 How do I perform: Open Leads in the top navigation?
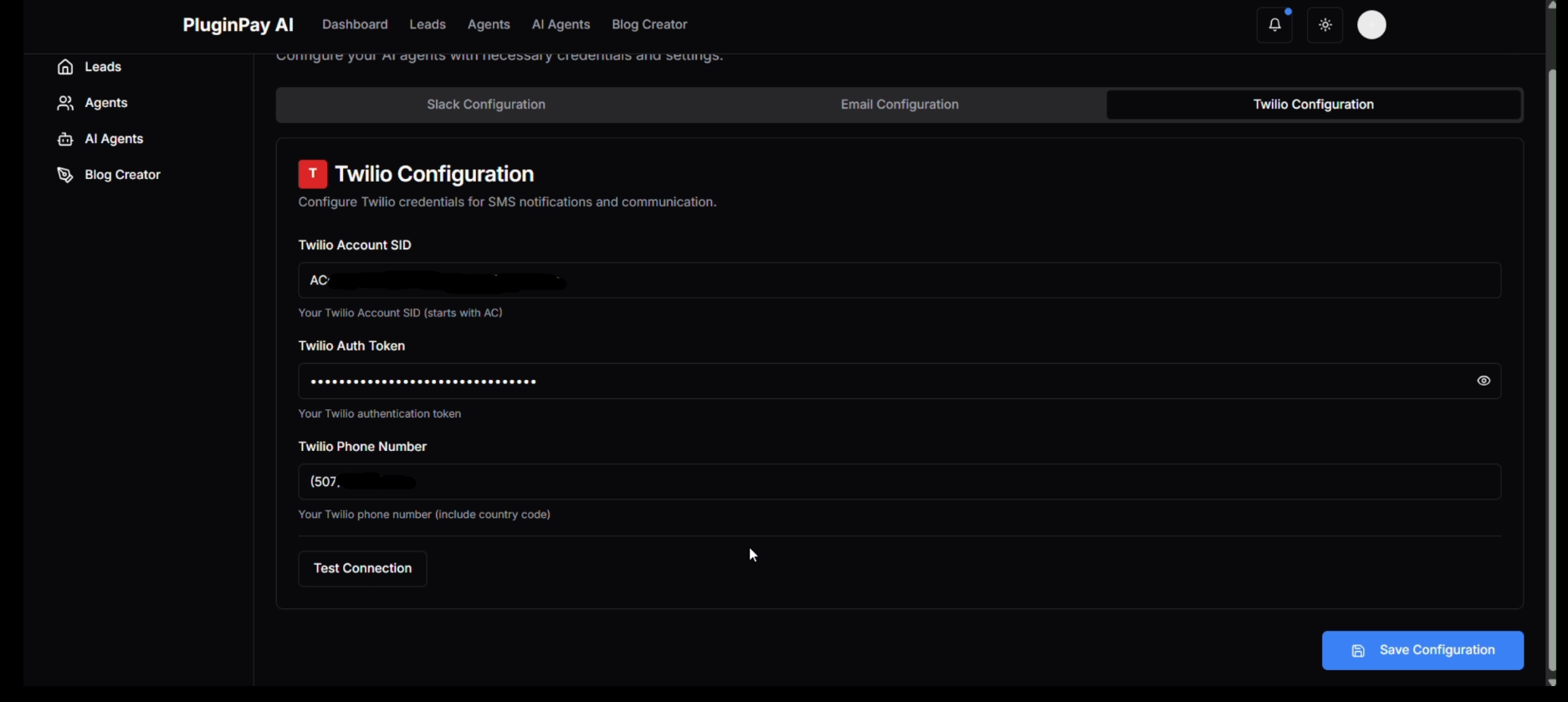(x=428, y=24)
